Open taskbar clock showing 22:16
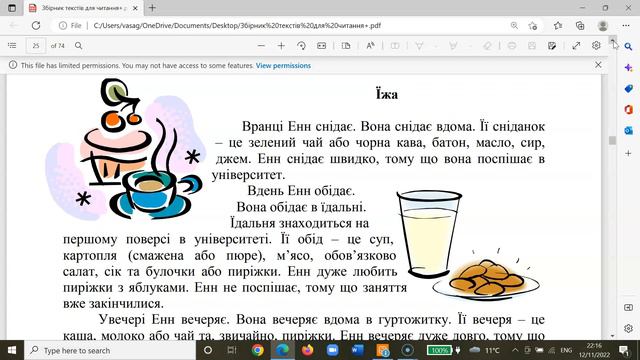640x360 pixels. pyautogui.click(x=594, y=350)
